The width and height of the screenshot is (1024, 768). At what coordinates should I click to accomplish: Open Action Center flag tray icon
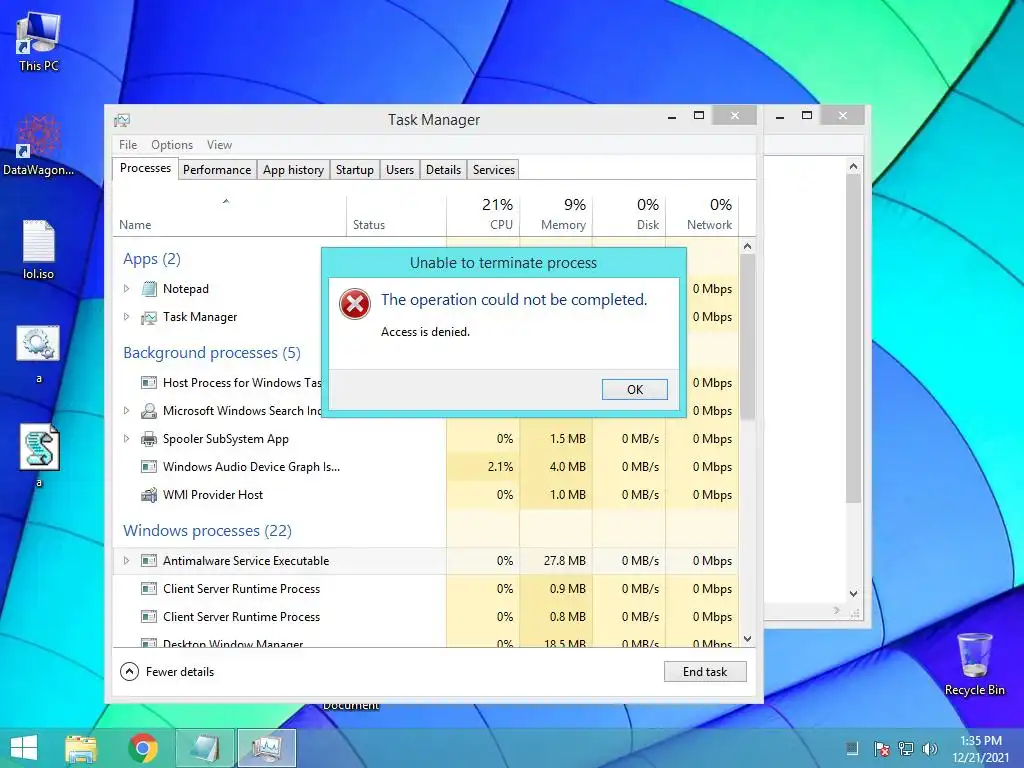point(881,748)
